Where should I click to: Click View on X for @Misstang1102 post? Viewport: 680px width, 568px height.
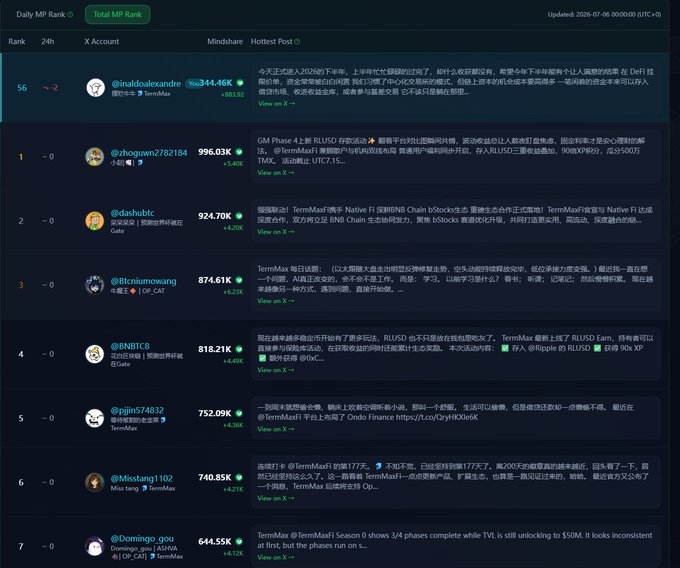click(276, 498)
